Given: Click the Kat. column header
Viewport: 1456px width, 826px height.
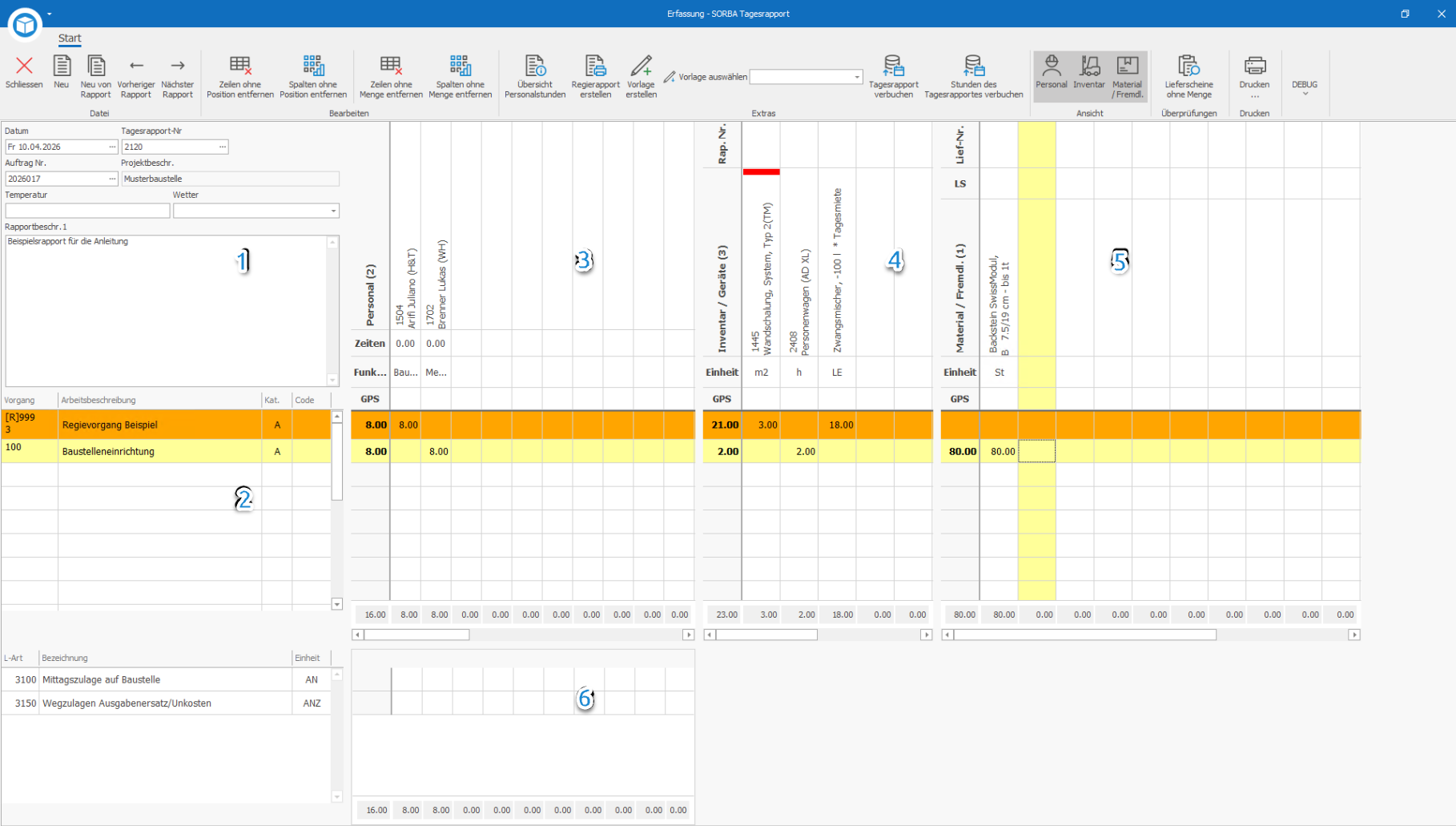Looking at the screenshot, I should (276, 400).
